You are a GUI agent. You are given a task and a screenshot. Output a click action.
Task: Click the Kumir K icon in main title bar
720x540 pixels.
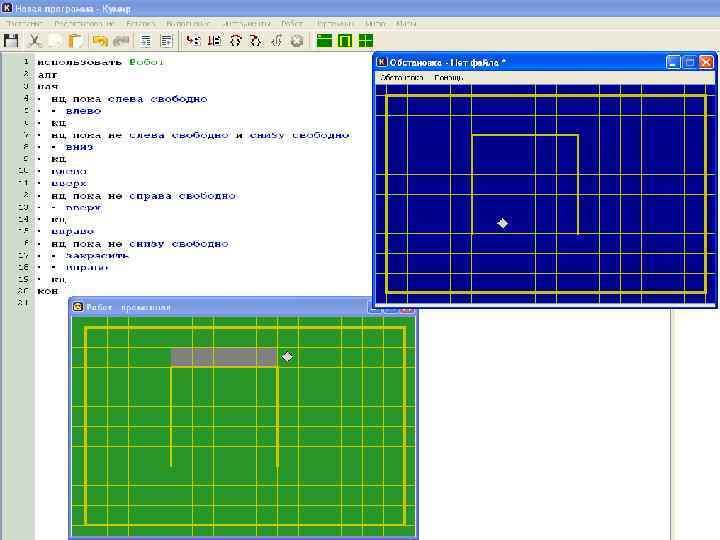(x=7, y=8)
